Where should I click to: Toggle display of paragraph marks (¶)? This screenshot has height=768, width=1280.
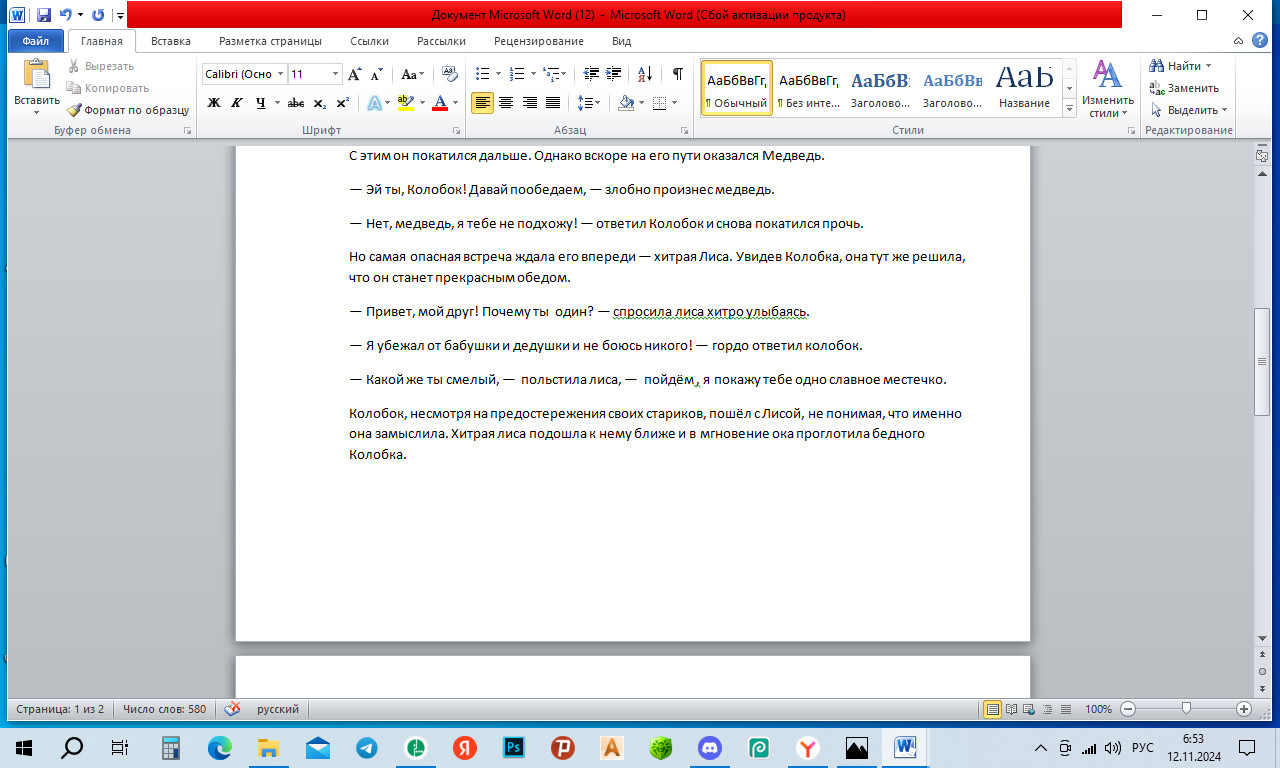coord(678,74)
